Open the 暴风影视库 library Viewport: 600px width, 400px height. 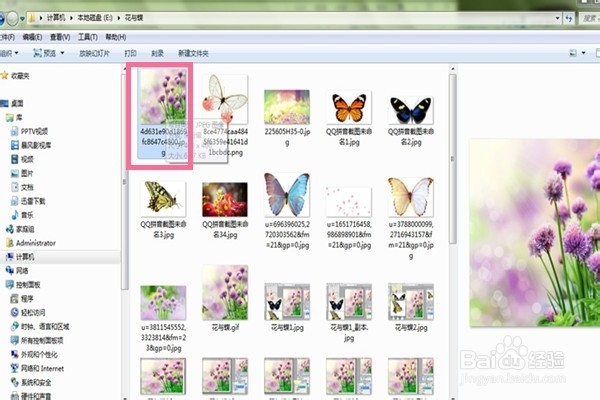click(31, 145)
